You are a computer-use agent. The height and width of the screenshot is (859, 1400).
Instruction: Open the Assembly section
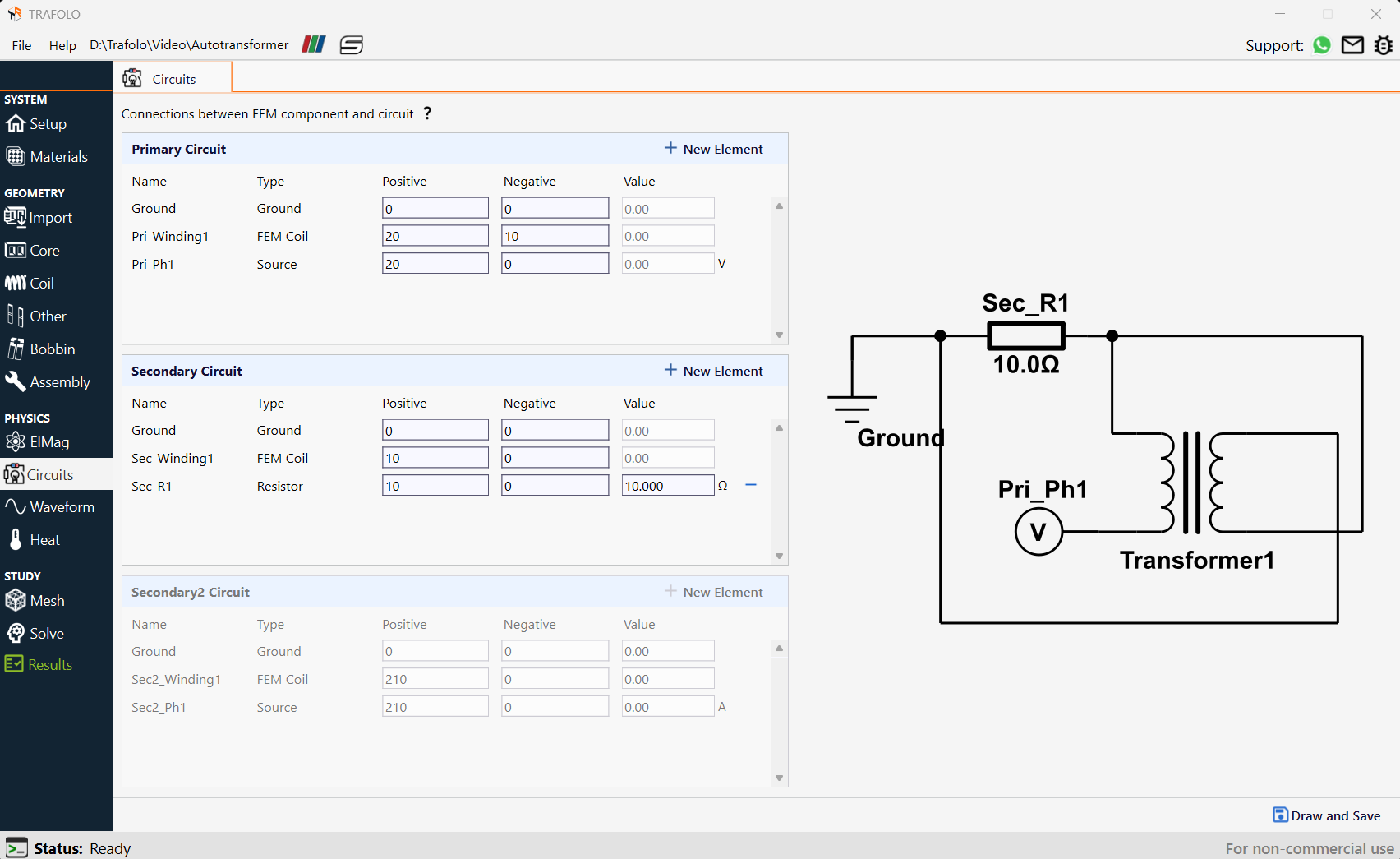point(48,381)
